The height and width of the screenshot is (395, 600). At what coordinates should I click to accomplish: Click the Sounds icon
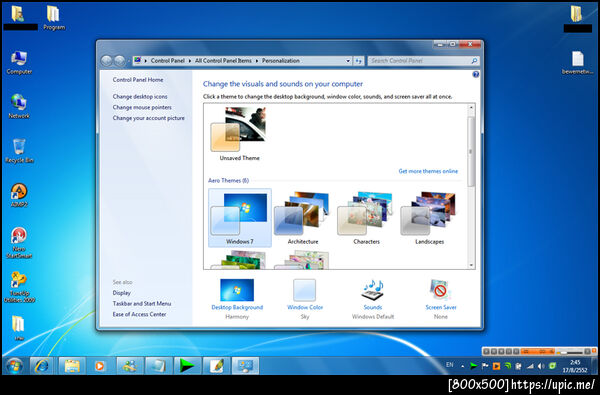(x=372, y=291)
